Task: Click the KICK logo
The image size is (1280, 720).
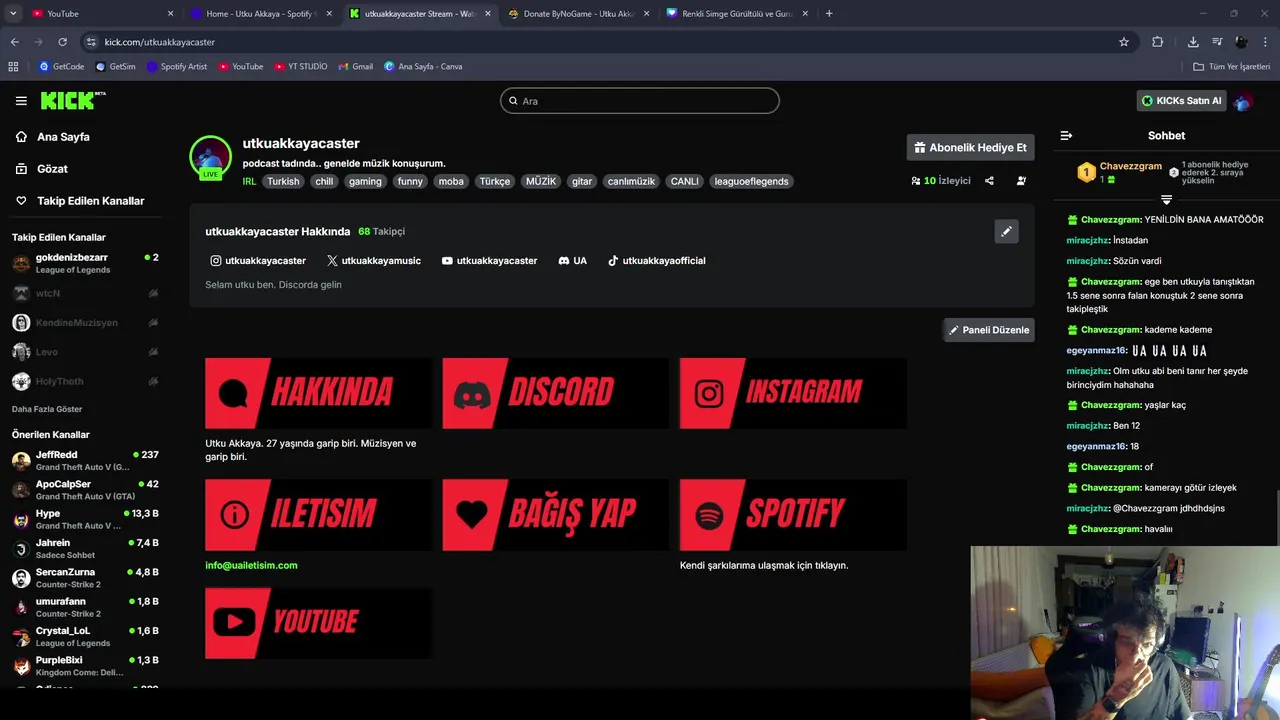Action: [x=73, y=100]
